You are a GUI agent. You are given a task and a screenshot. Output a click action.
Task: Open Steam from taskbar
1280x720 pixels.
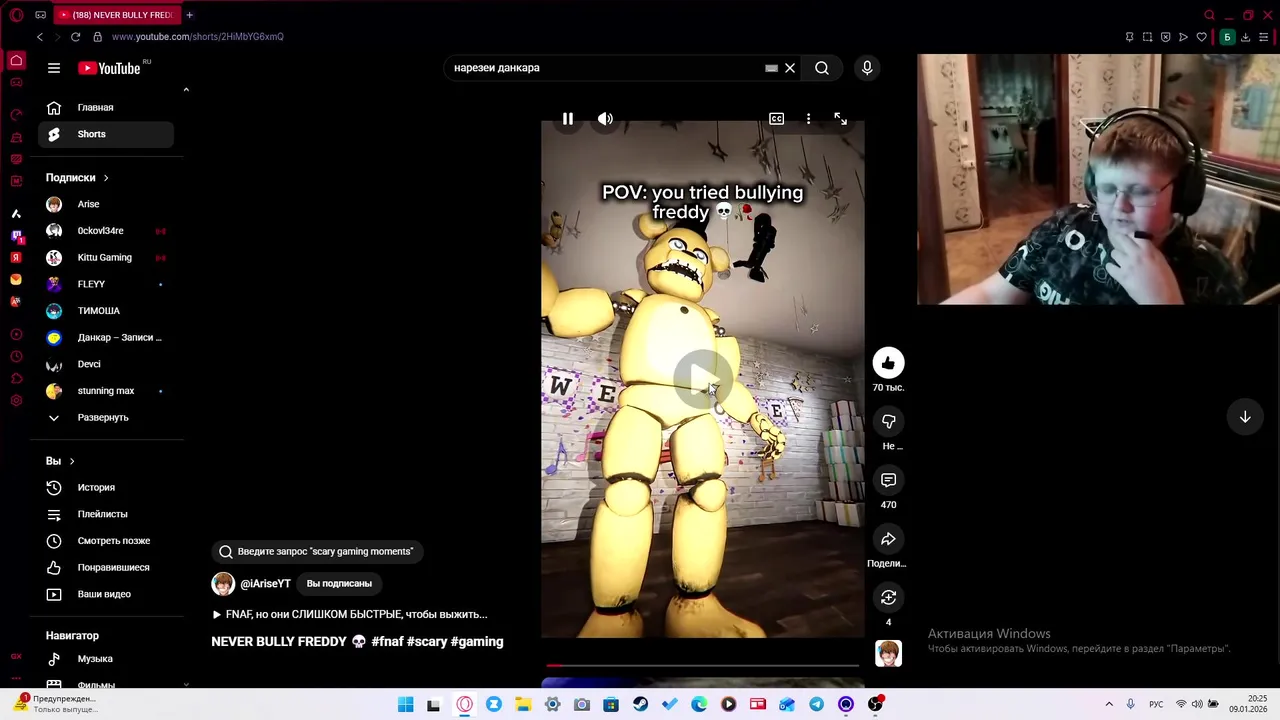click(x=640, y=705)
